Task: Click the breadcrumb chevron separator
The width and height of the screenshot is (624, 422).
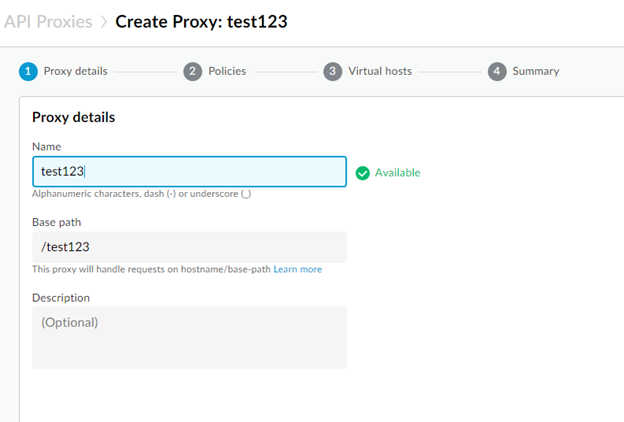Action: click(x=103, y=21)
